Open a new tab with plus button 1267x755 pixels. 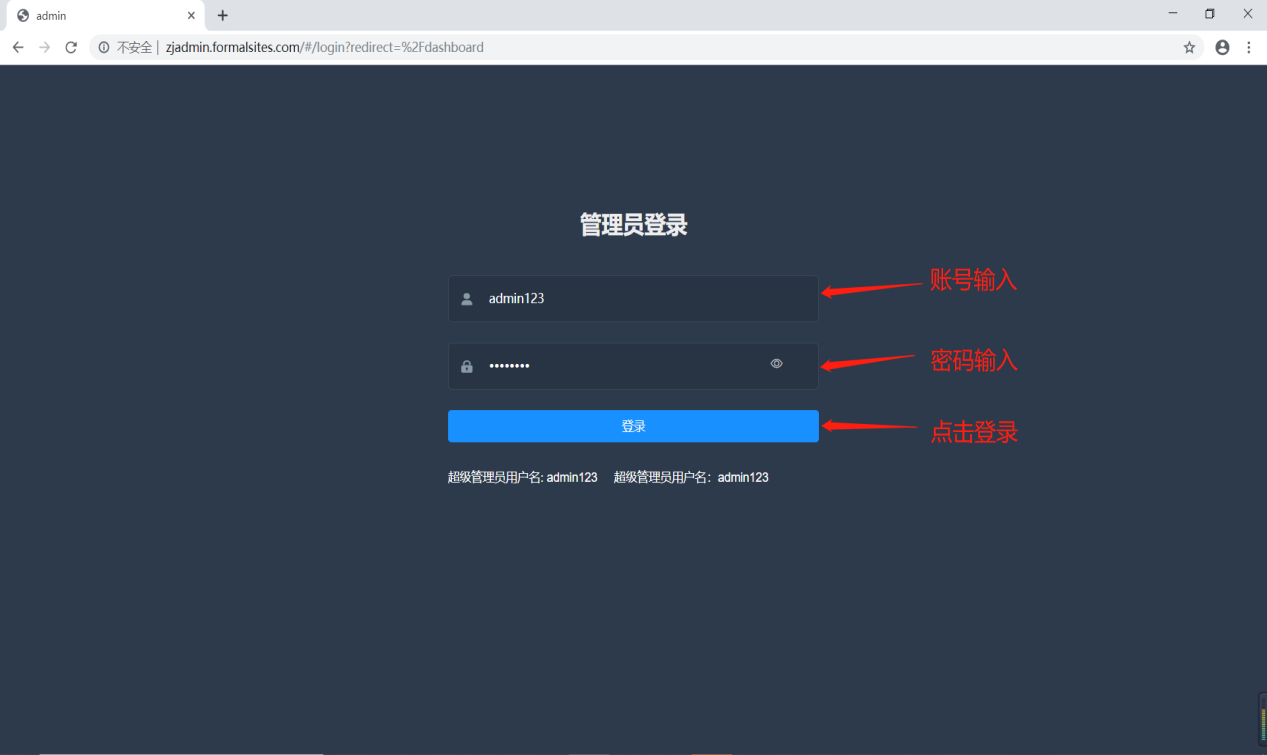222,16
